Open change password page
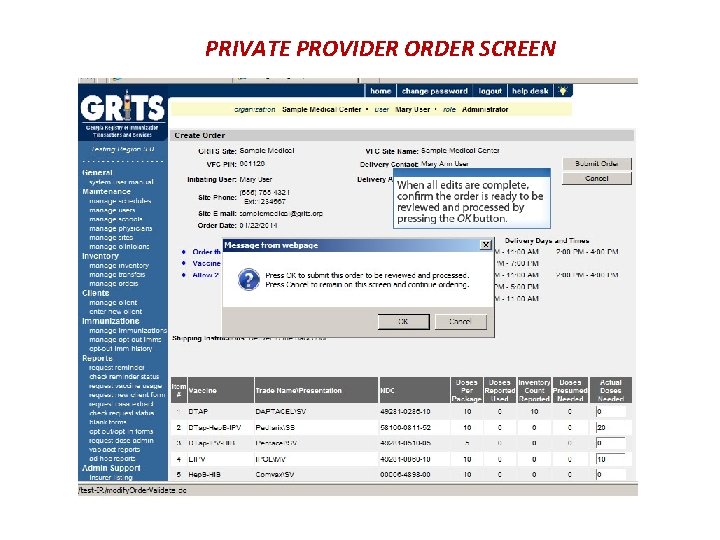Screen dimensions: 720x540 click(434, 91)
